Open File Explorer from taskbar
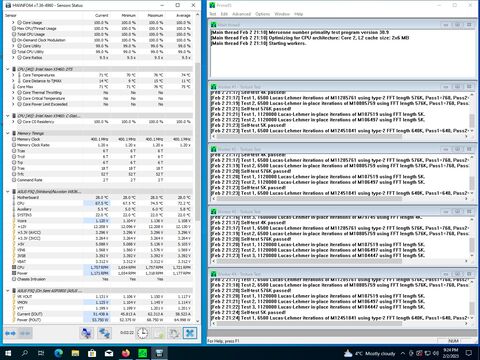Image resolution: width=480 pixels, height=360 pixels. (75, 353)
